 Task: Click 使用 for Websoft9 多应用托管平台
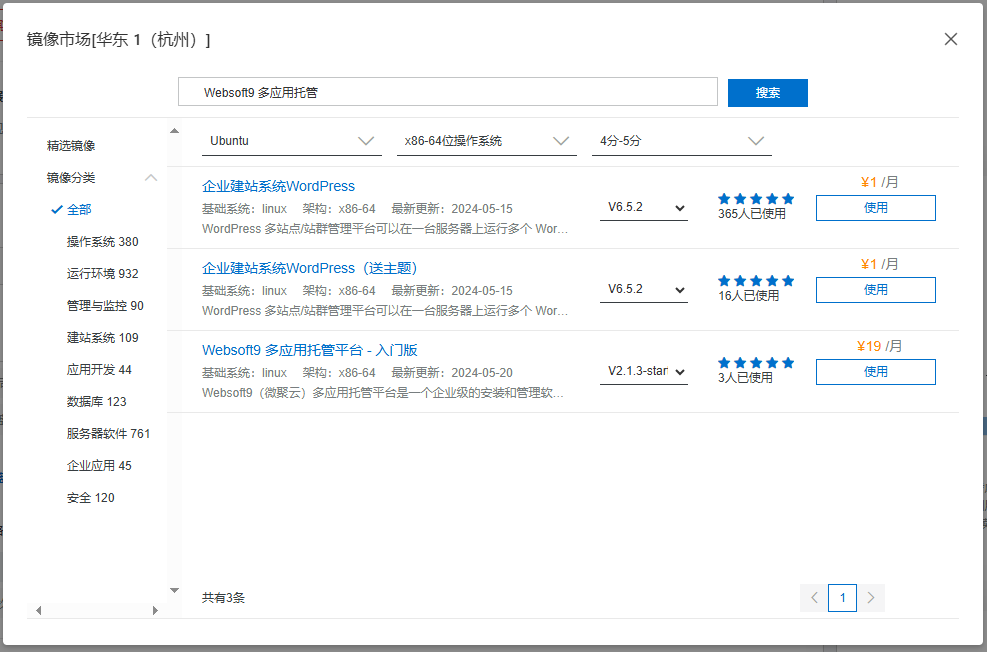point(875,371)
